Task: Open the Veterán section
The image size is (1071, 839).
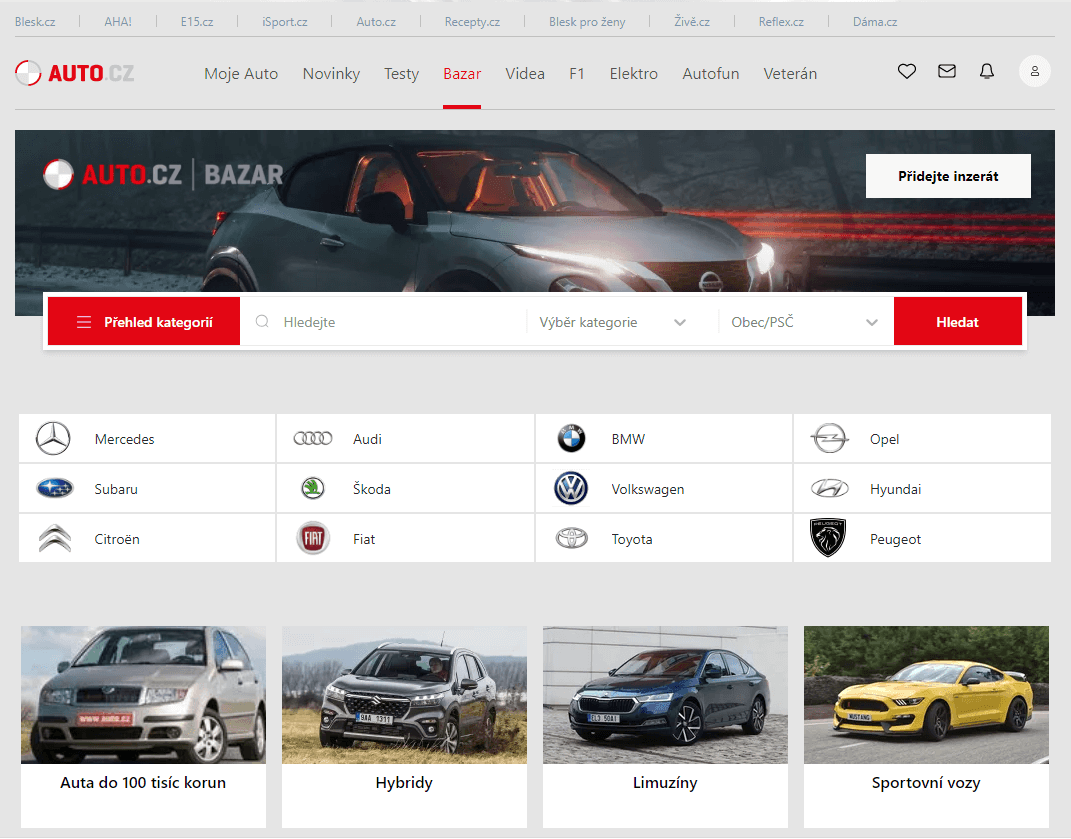Action: (x=790, y=74)
